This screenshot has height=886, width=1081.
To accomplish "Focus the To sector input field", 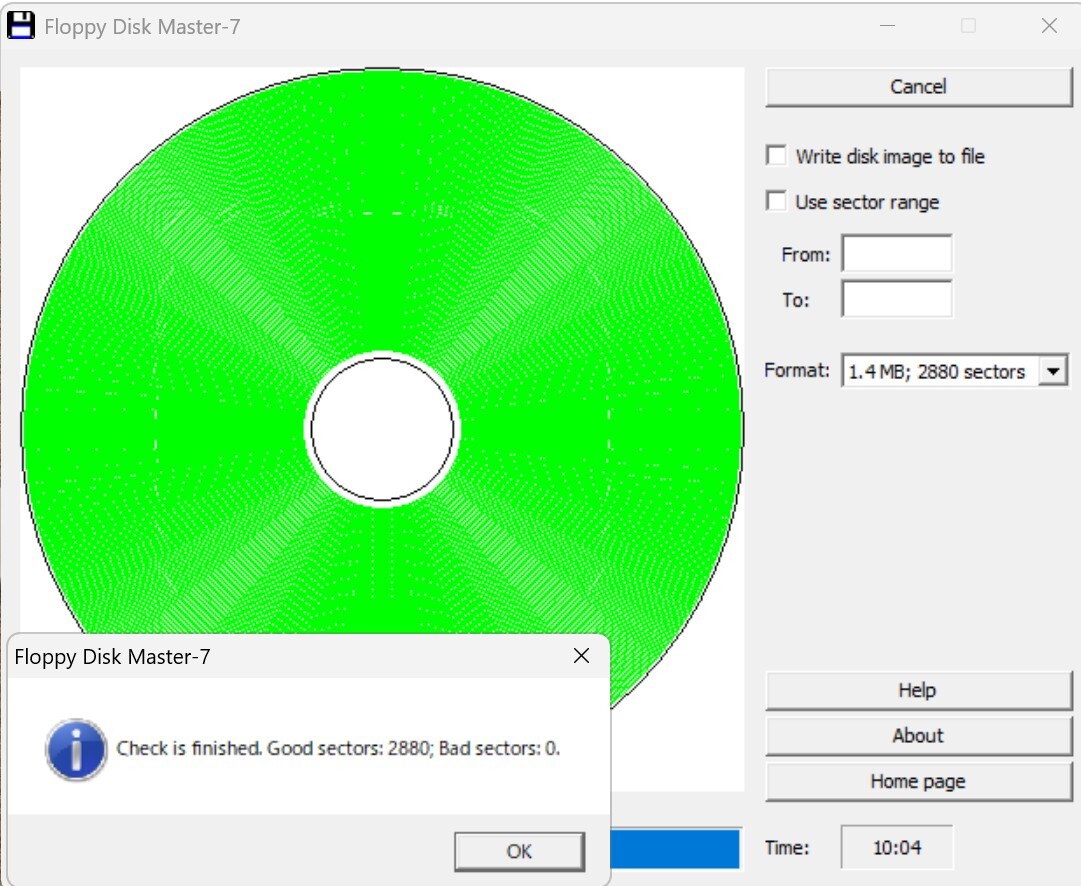I will coord(897,299).
